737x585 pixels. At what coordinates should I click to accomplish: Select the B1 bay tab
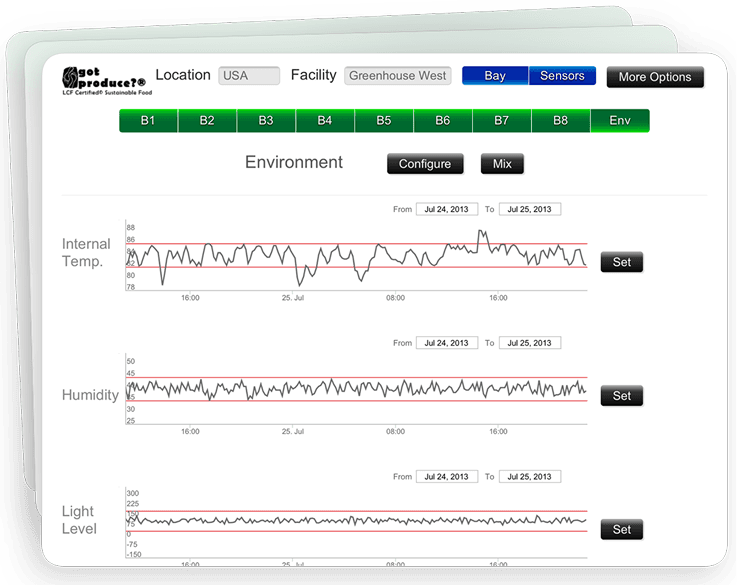point(148,121)
